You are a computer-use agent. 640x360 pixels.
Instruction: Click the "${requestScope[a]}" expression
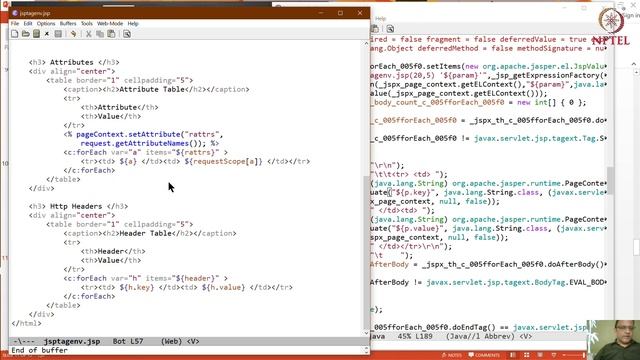224,161
